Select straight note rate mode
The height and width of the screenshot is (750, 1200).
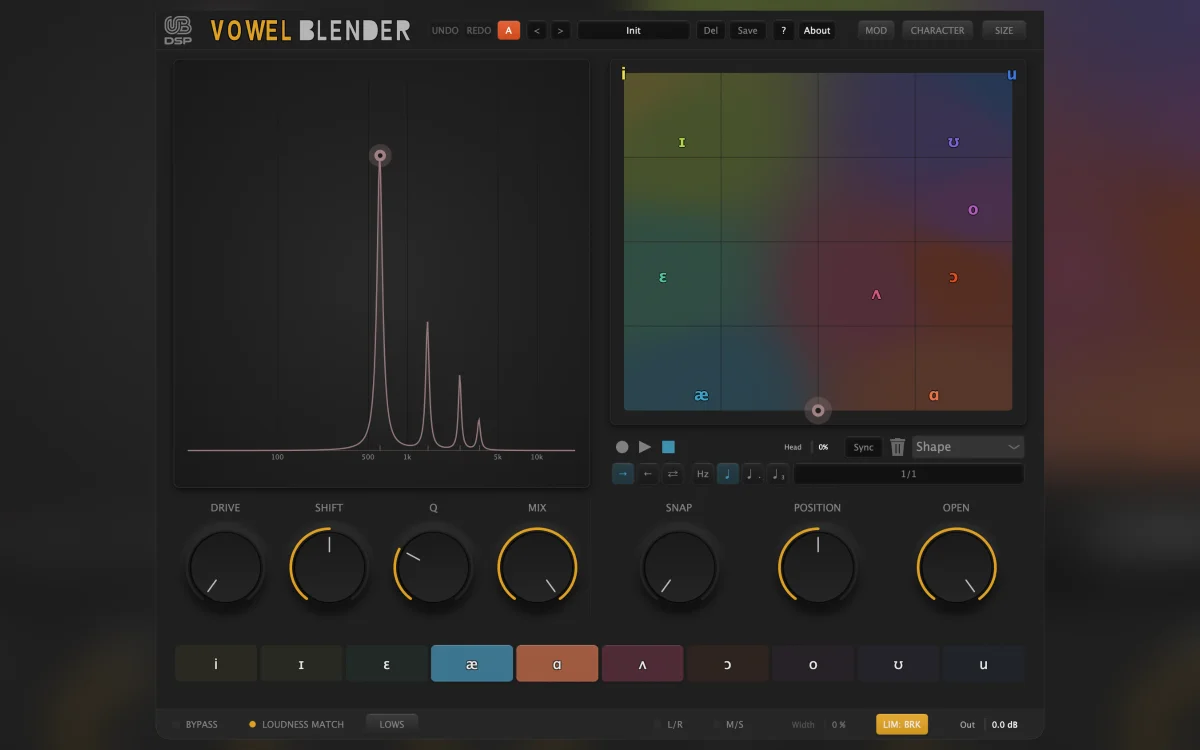[728, 474]
